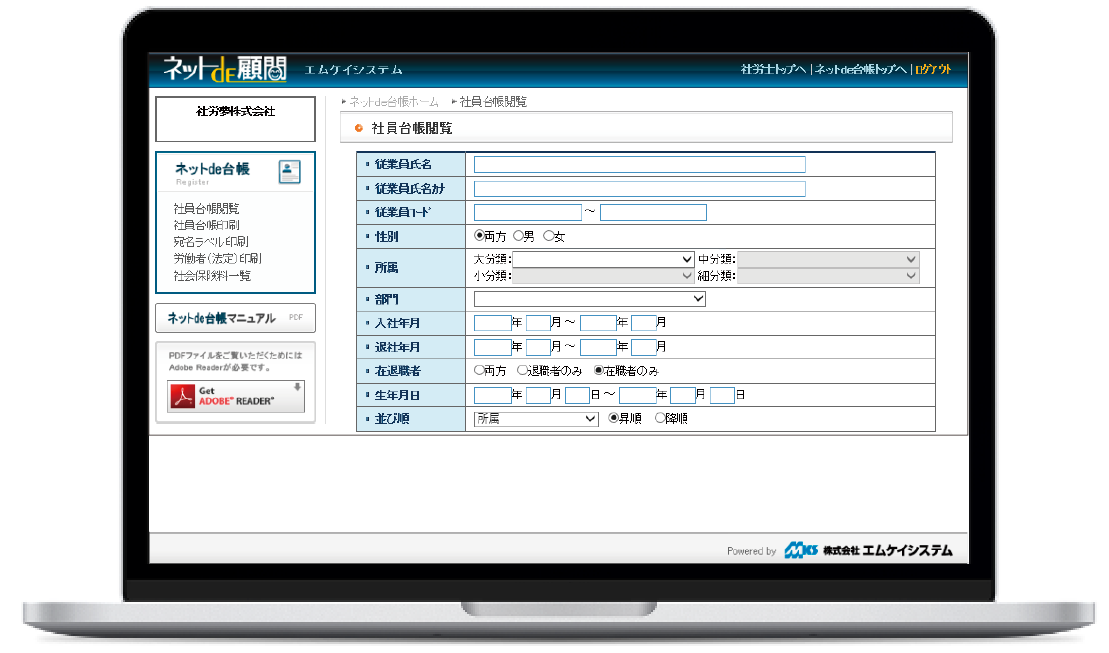The height and width of the screenshot is (653, 1109).
Task: Open the 細分類 dropdown
Action: pos(828,276)
